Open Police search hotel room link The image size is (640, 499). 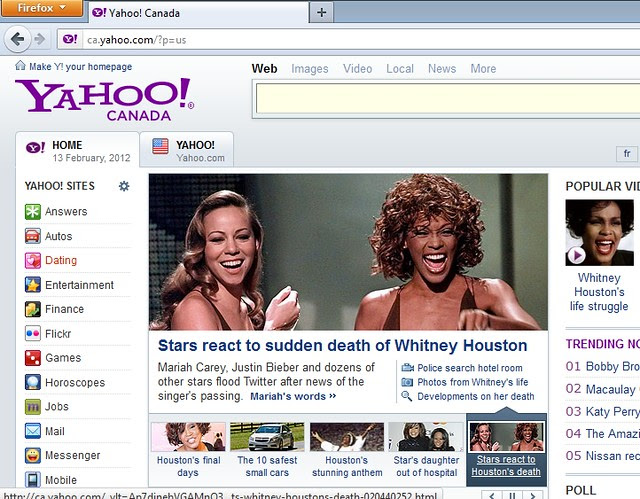(470, 368)
